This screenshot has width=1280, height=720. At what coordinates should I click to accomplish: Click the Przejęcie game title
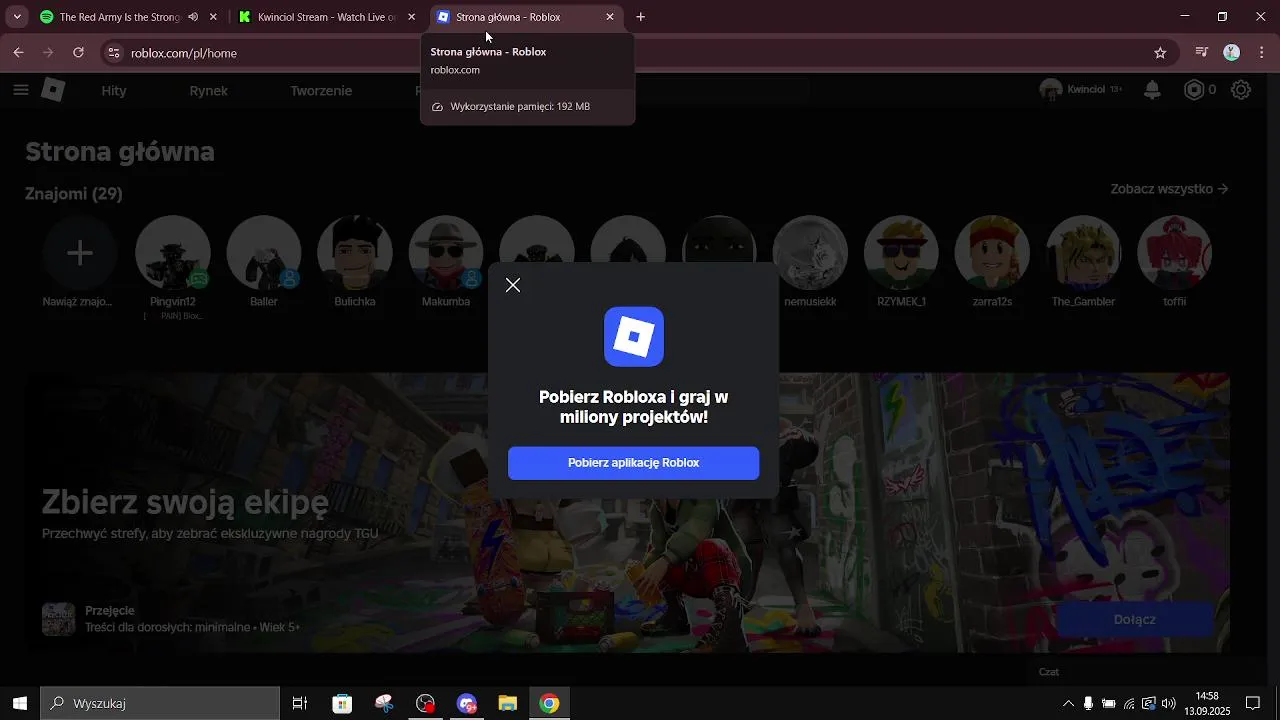click(x=110, y=610)
